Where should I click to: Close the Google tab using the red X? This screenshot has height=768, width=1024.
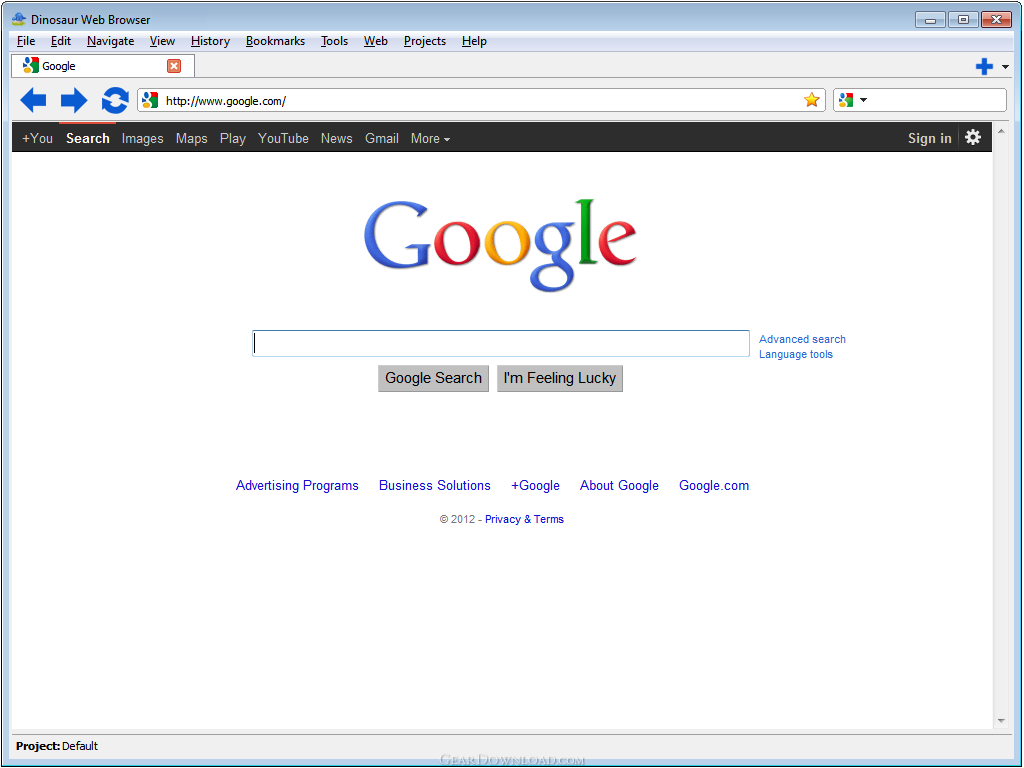(174, 66)
